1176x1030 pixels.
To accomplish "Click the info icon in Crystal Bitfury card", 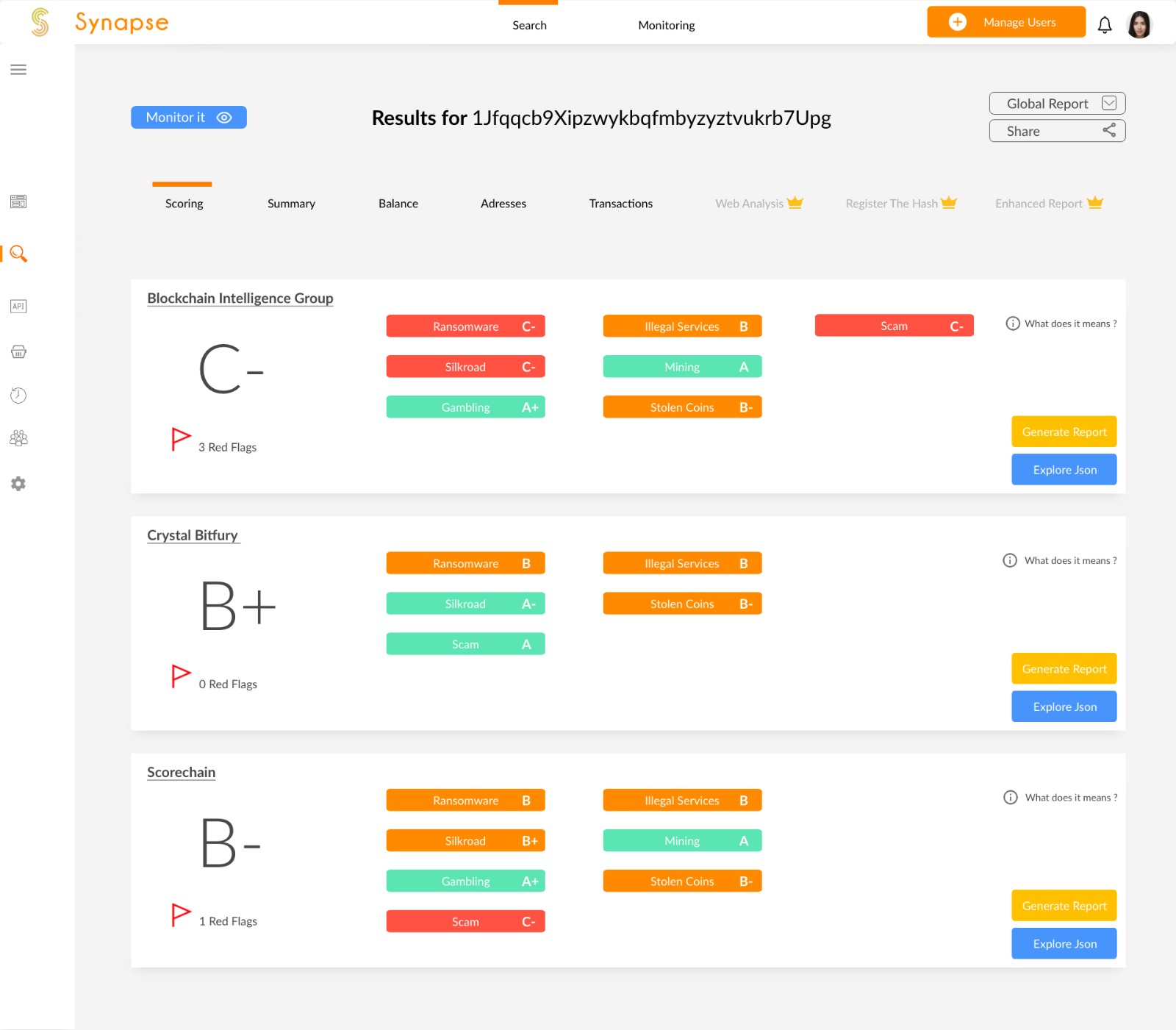I will 1010,560.
